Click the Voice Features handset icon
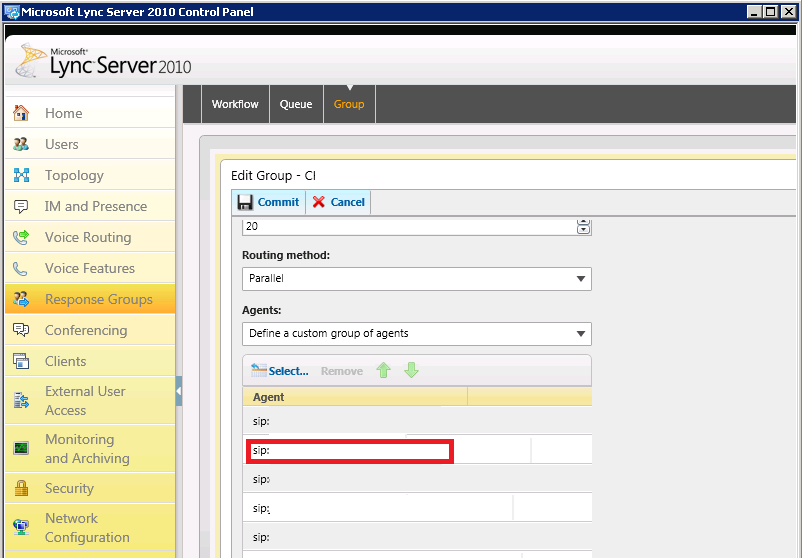The height and width of the screenshot is (558, 802). pyautogui.click(x=20, y=269)
